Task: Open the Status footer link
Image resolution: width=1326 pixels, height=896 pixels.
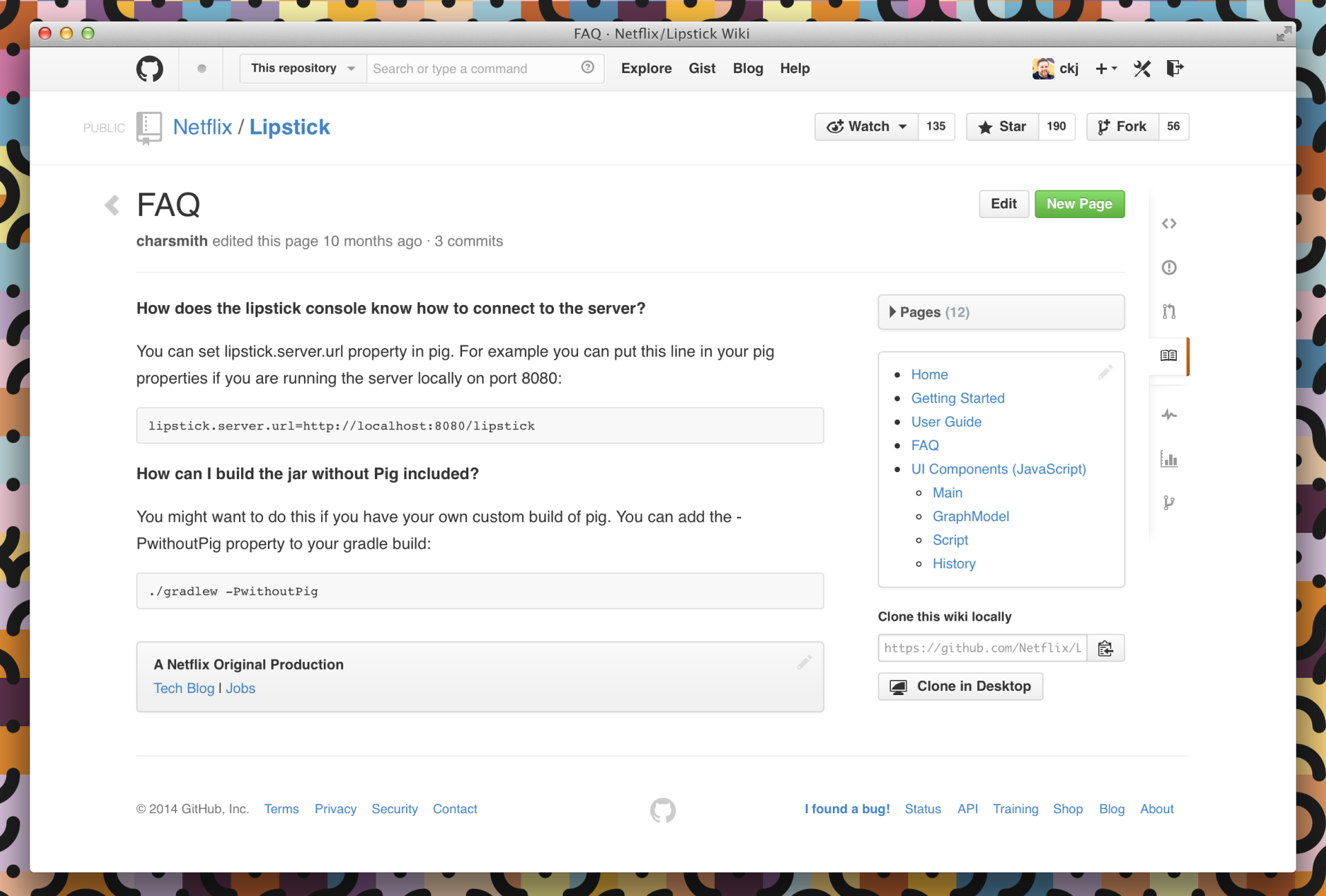Action: pos(923,809)
